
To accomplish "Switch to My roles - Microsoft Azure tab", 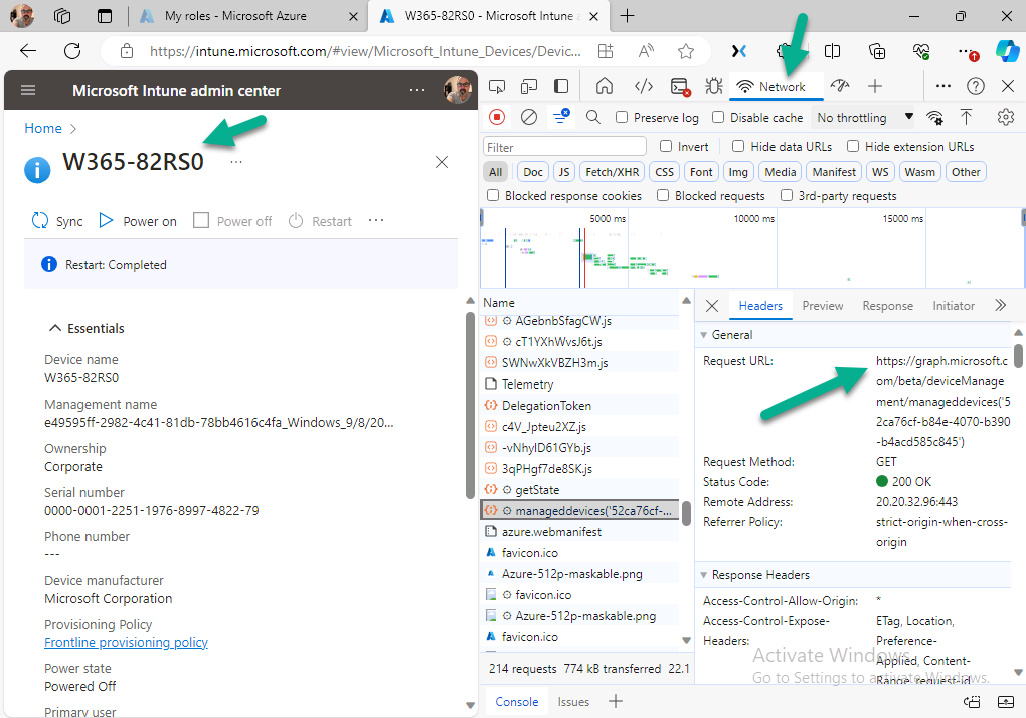I will click(x=248, y=16).
